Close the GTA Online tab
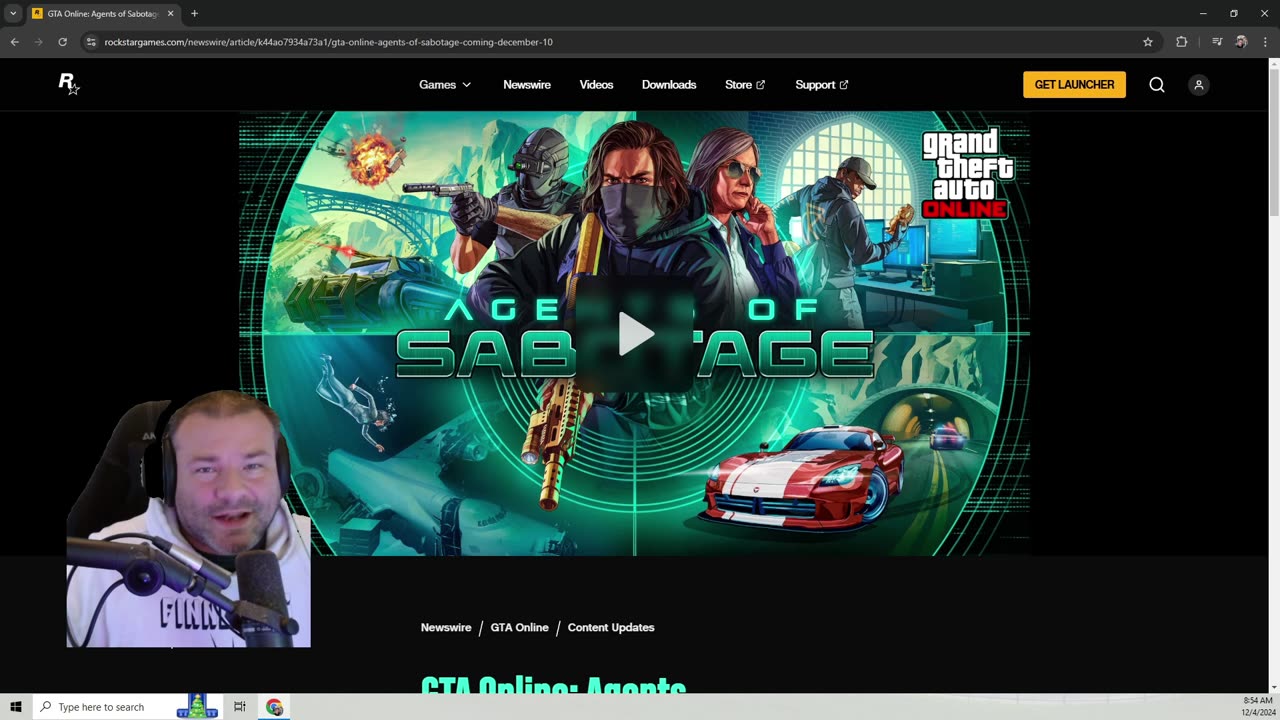Screen dimensions: 1280x720 (170, 14)
